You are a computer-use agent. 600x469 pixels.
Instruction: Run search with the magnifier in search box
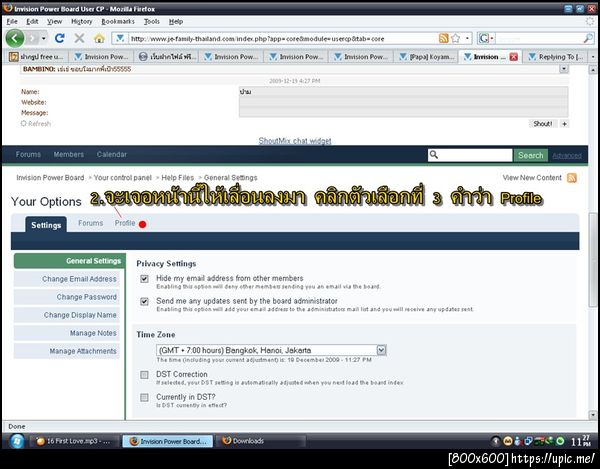588,38
